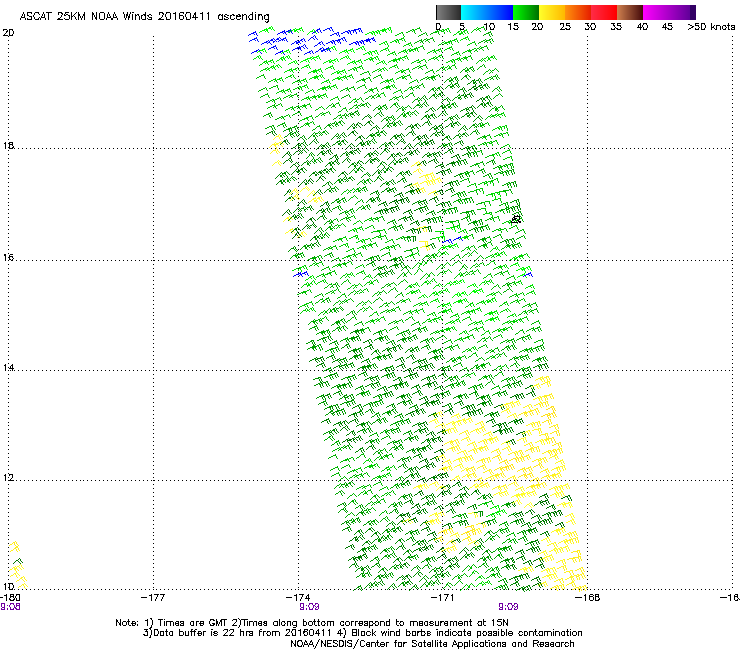Click the latitude label "20" on the left axis
Screen dimensions: 740x650
8,33
